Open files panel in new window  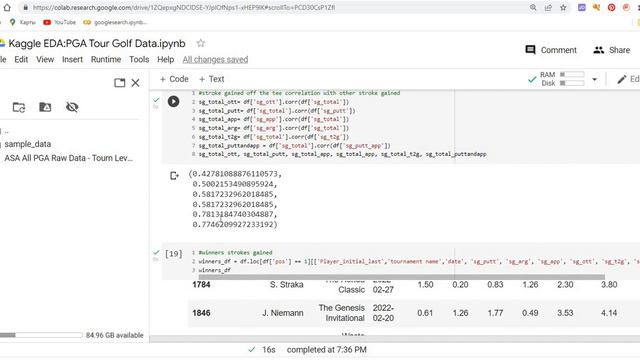(x=120, y=83)
